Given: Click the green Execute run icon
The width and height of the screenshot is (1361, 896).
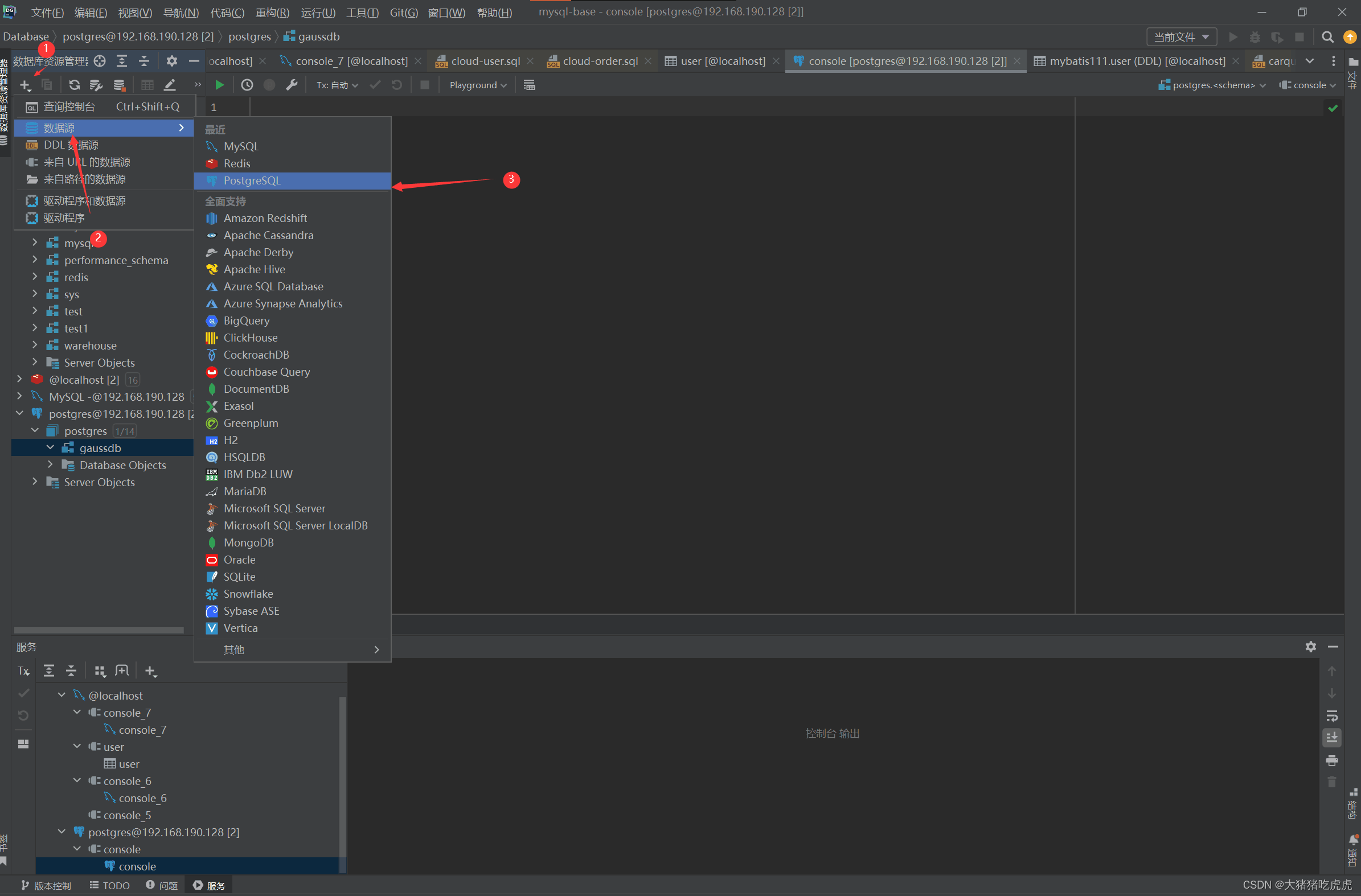Looking at the screenshot, I should pos(219,85).
